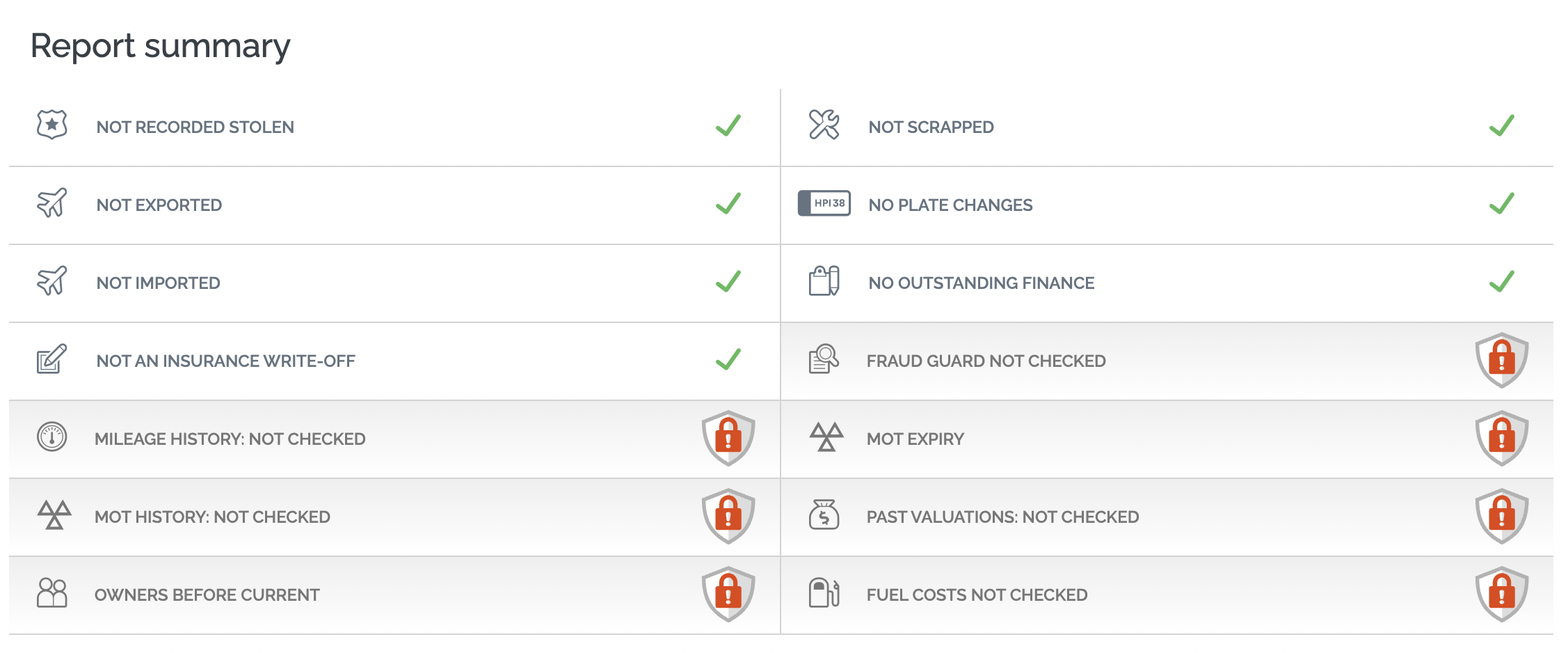Click the finance clipboard icon
Screen dimensions: 1568x653
click(824, 281)
